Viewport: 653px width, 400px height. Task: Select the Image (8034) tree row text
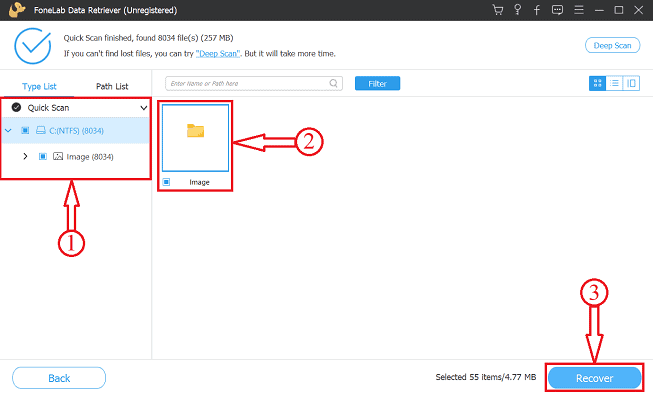[90, 157]
